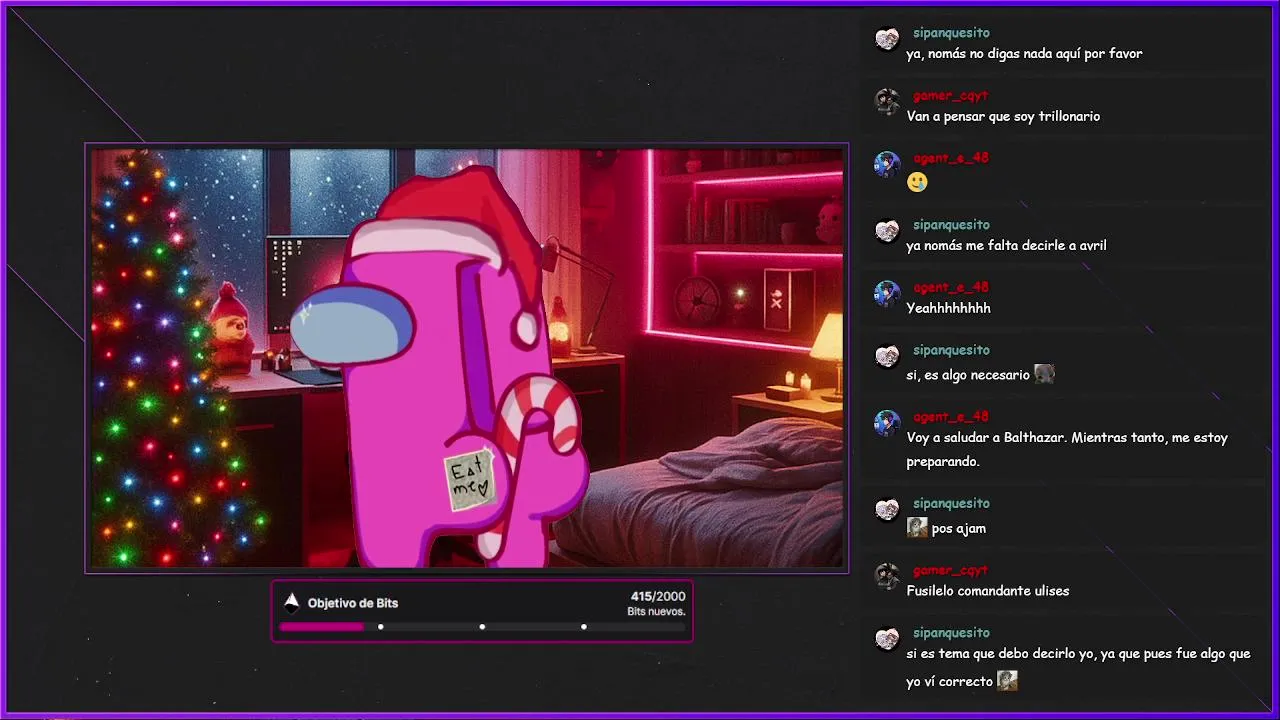
Task: Click the last milestone dot on the Bits bar
Action: coord(584,627)
